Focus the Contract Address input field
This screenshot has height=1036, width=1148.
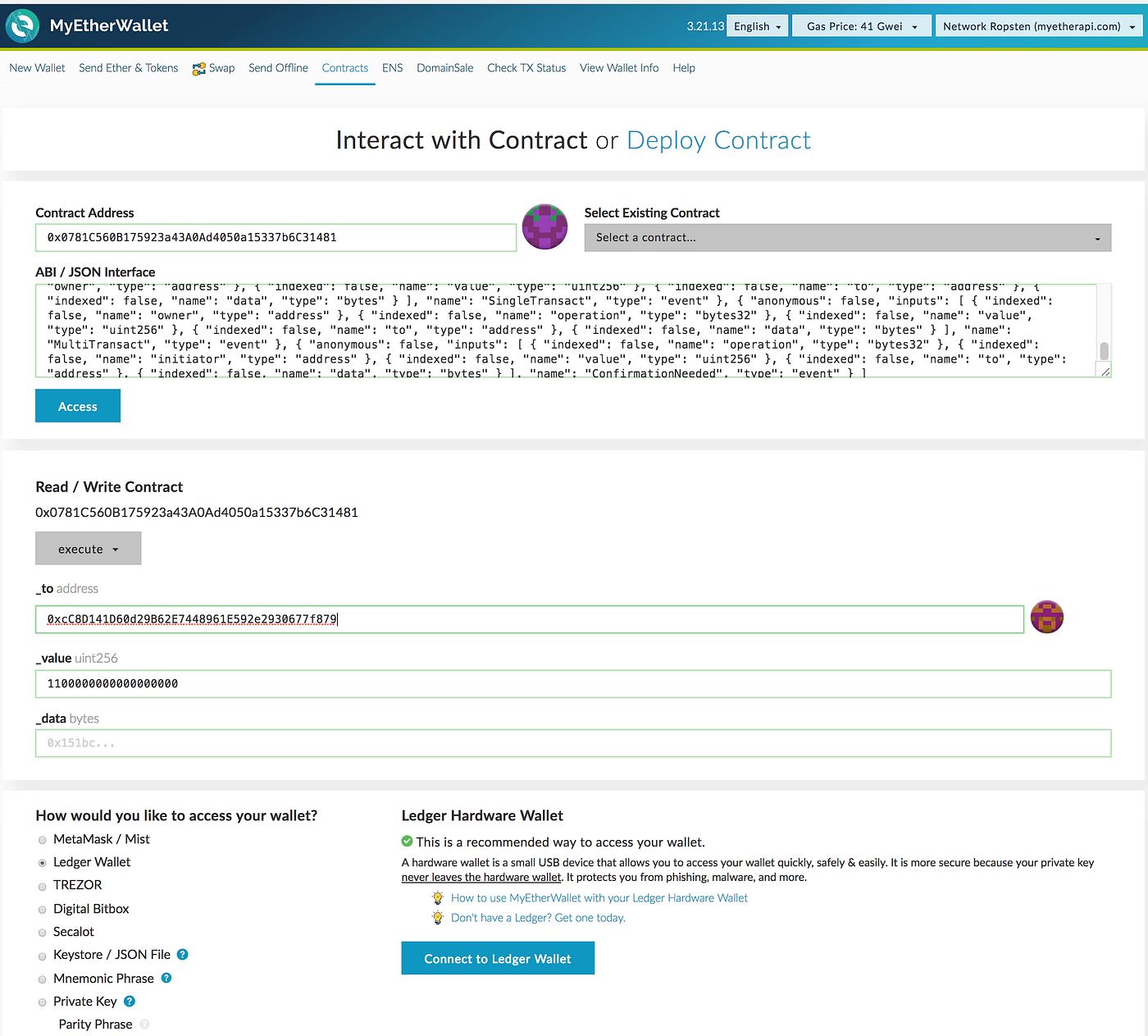pos(276,238)
